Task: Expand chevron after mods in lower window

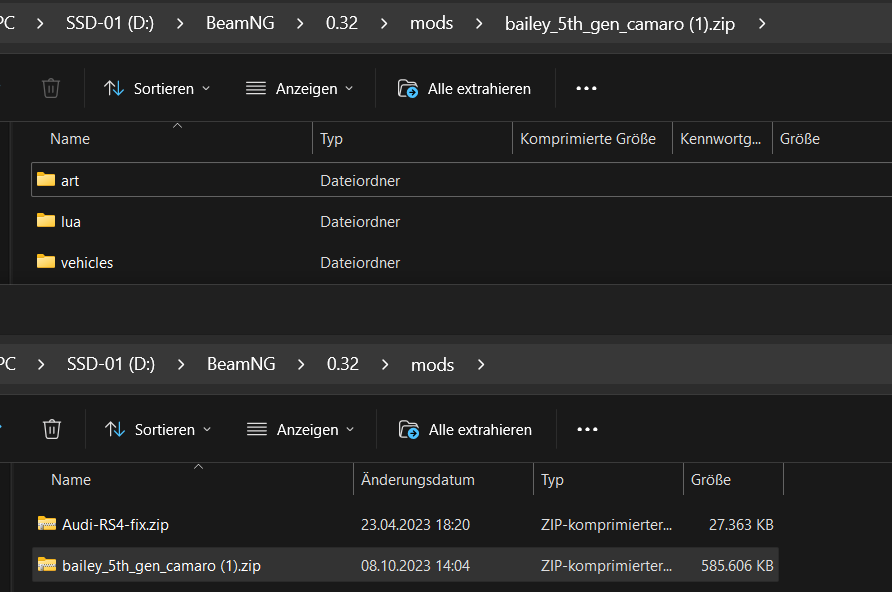Action: [x=481, y=364]
